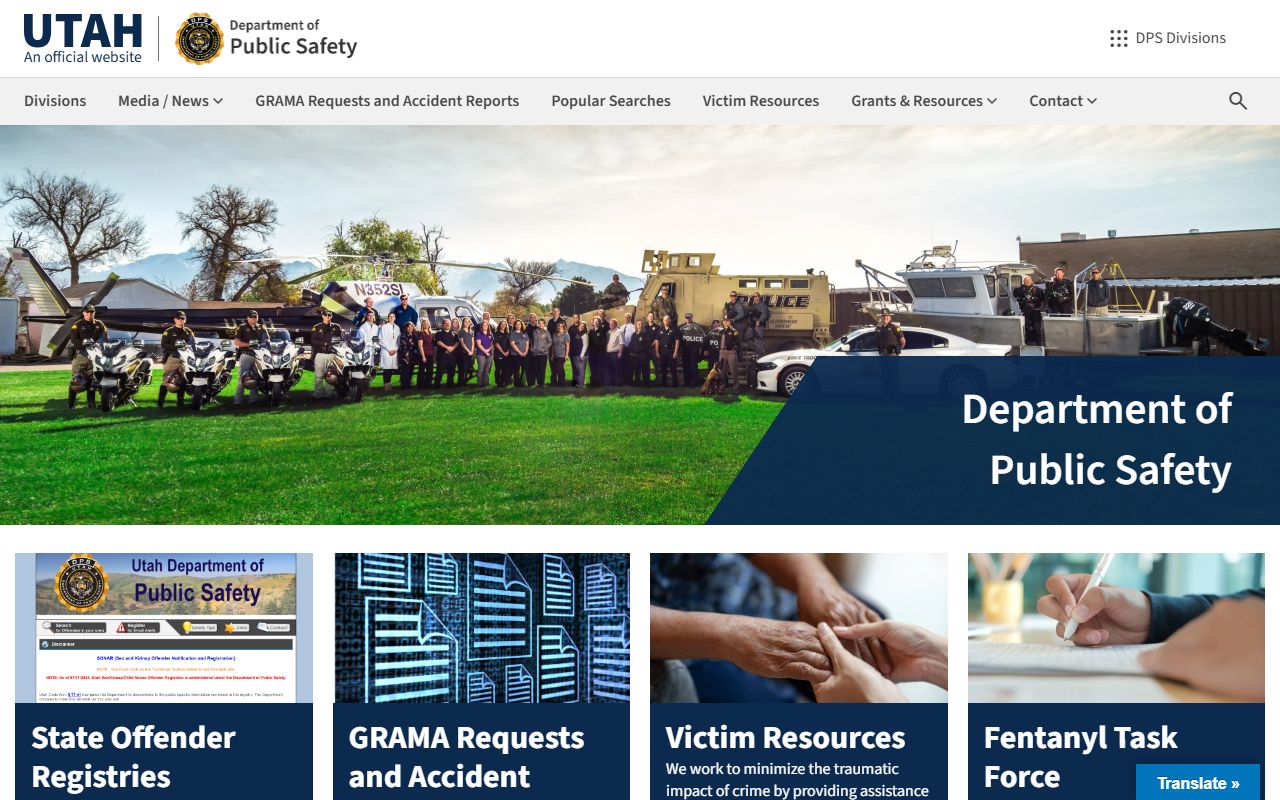Image resolution: width=1280 pixels, height=800 pixels.
Task: Open the DPS Divisions grid icon
Action: tap(1119, 38)
